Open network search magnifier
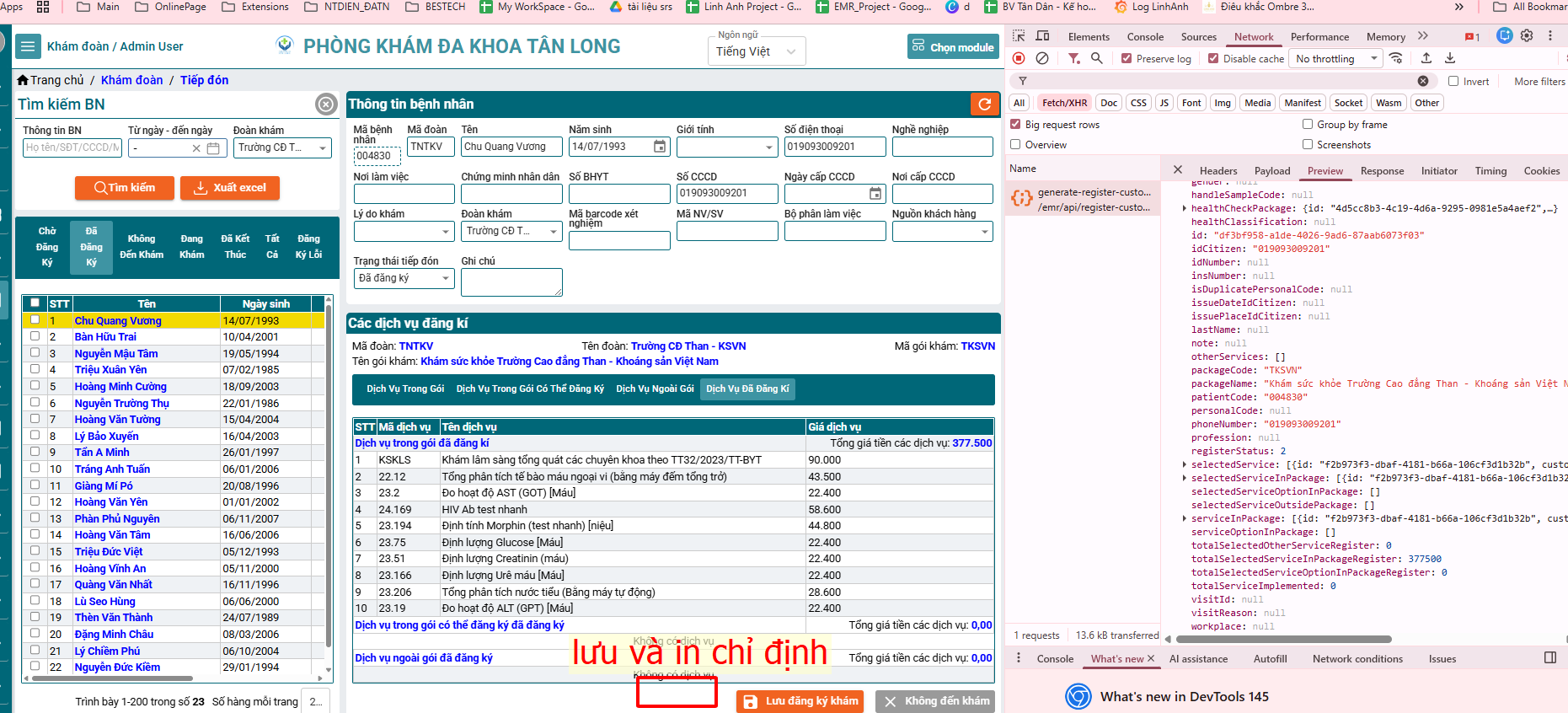Screen dimensions: 1568x713 (1096, 58)
